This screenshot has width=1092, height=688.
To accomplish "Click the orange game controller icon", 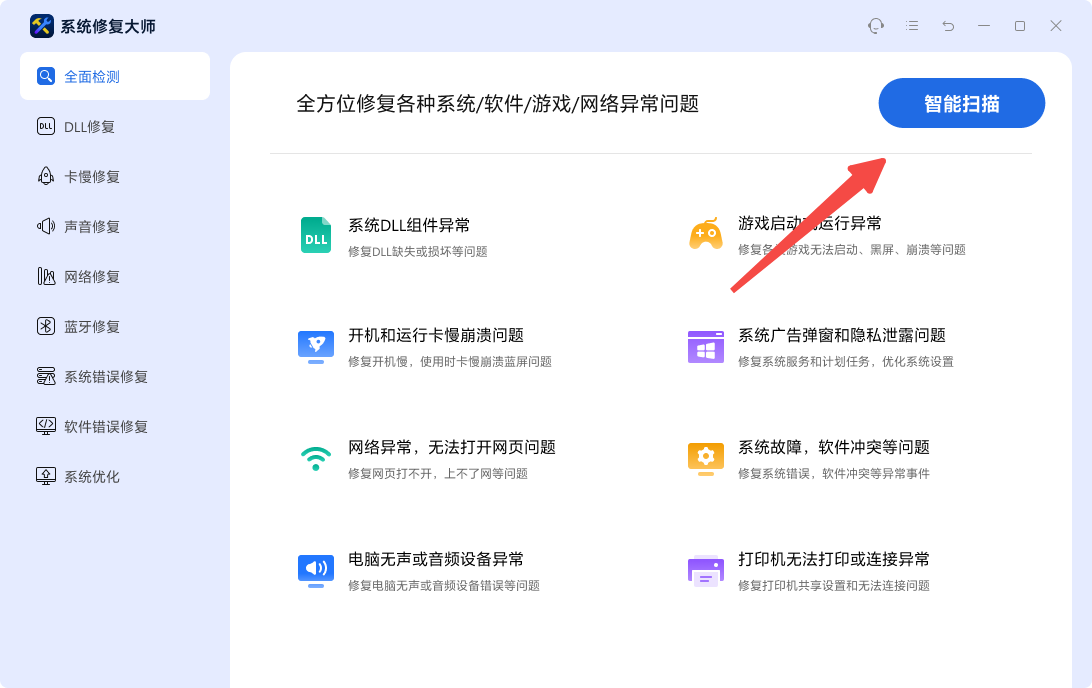I will (705, 234).
